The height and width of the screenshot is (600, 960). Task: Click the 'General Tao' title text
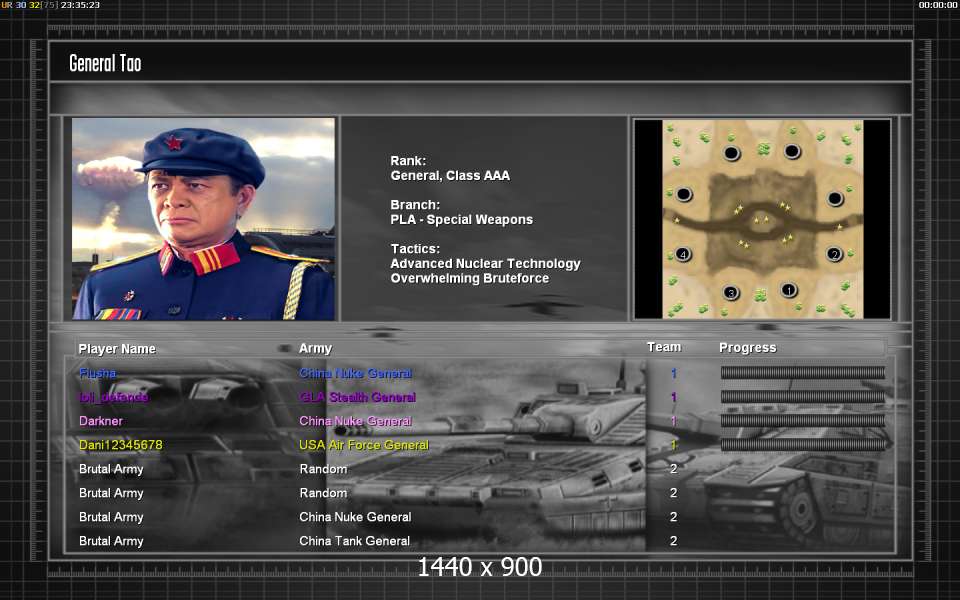pos(105,63)
